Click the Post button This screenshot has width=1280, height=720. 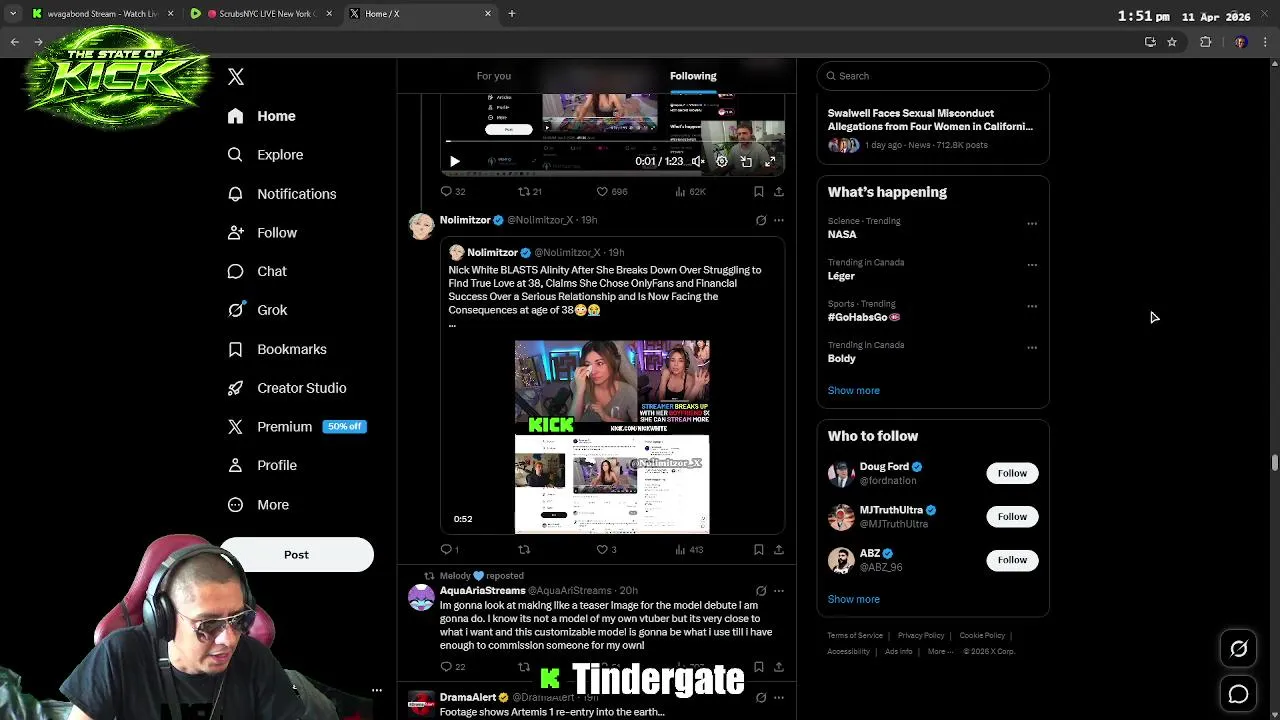coord(296,555)
